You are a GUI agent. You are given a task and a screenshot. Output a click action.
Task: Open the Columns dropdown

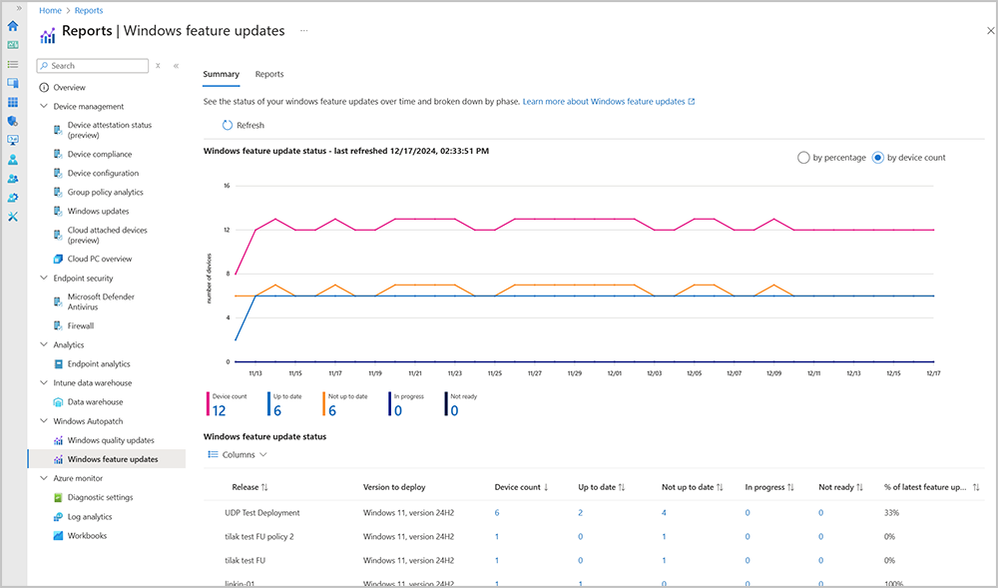237,454
